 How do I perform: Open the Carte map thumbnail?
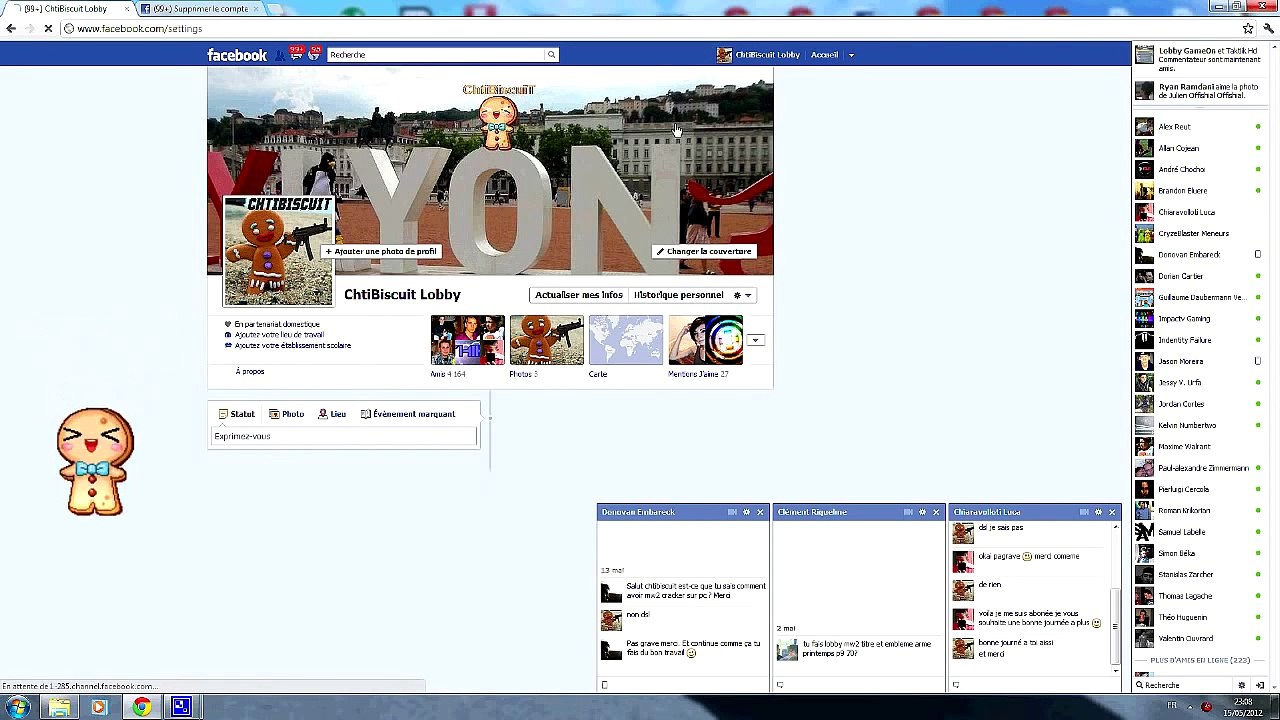pos(626,340)
